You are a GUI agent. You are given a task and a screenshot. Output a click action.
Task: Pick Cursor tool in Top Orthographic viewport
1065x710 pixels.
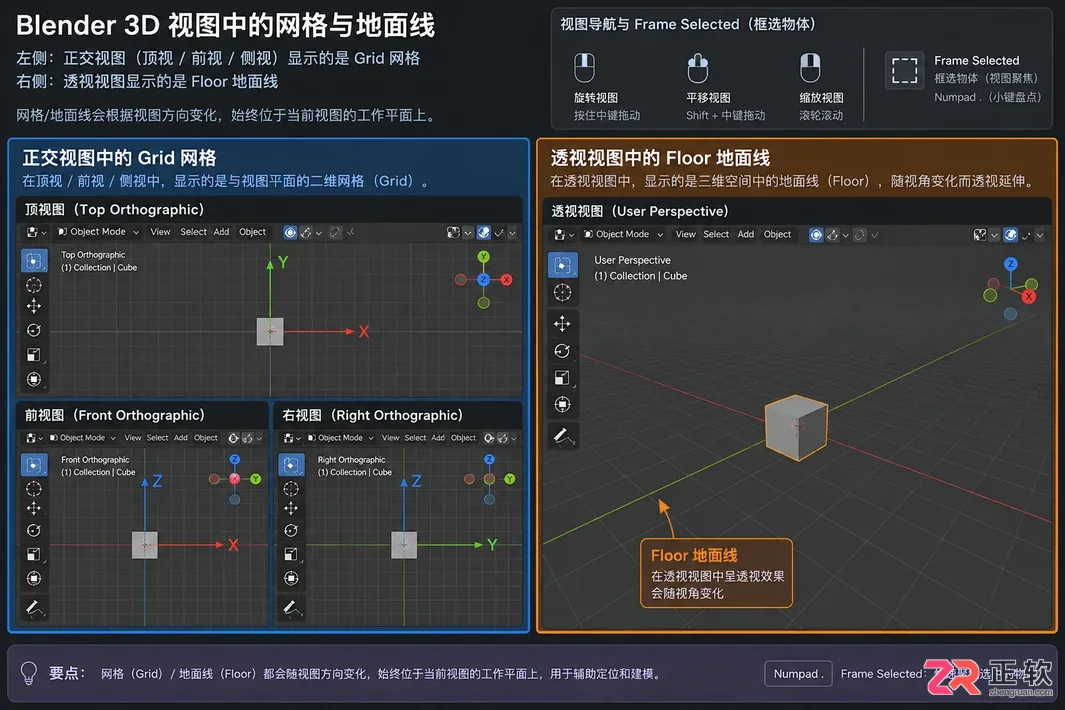34,285
